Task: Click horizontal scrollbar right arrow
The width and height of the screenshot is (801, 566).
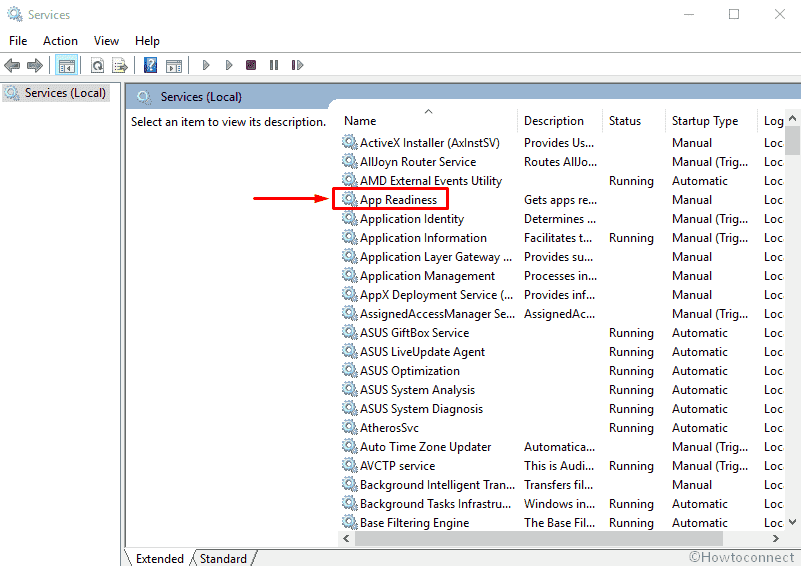Action: pos(775,538)
